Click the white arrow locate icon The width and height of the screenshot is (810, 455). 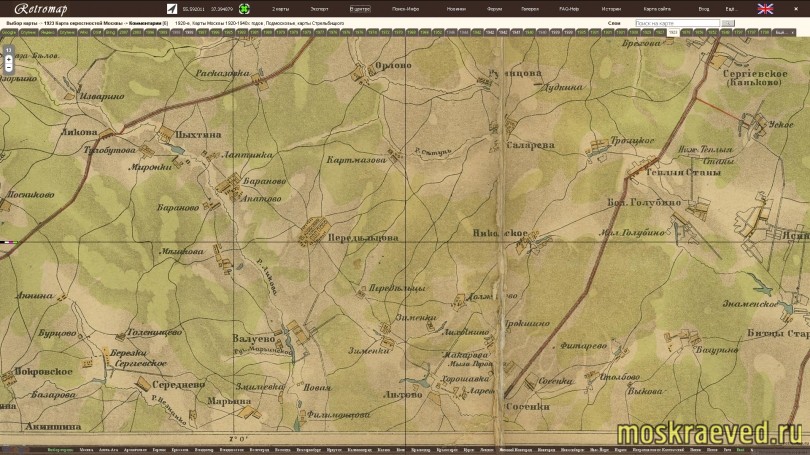pos(172,9)
